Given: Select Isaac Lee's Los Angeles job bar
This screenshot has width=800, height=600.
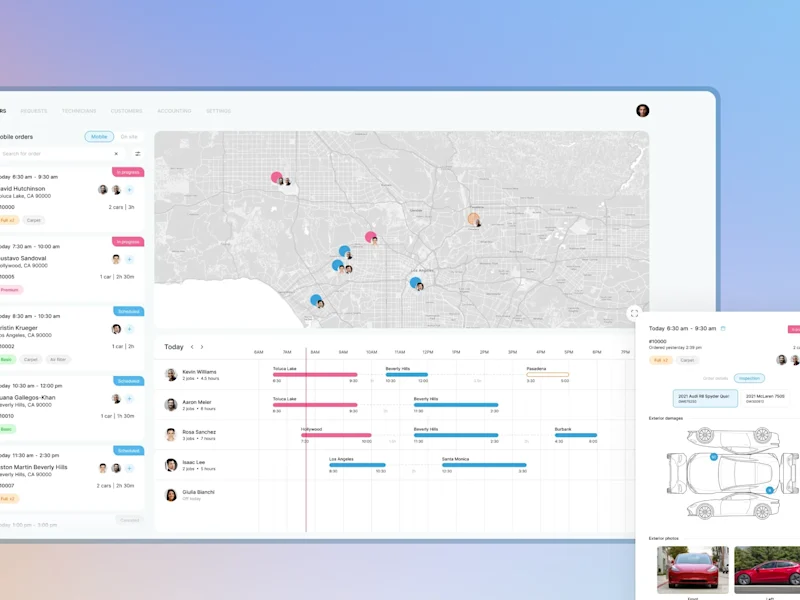Looking at the screenshot, I should point(357,465).
